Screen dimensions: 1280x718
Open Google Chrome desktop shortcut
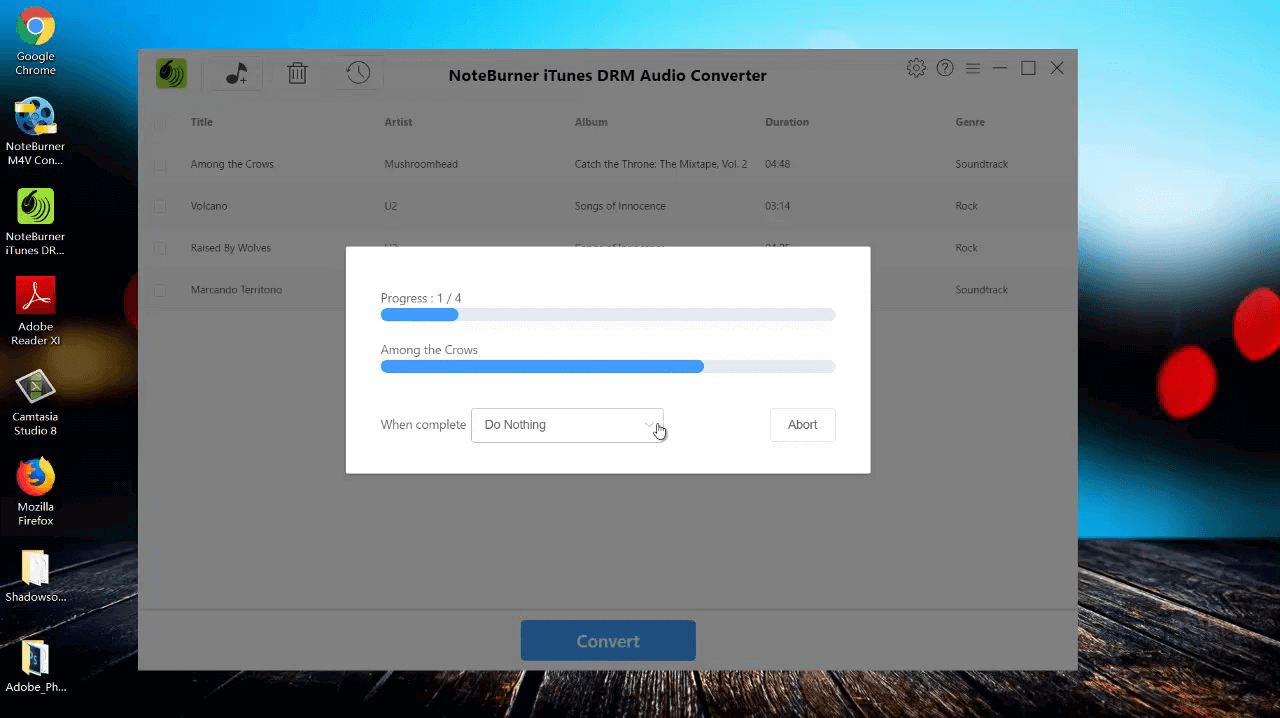(x=35, y=43)
